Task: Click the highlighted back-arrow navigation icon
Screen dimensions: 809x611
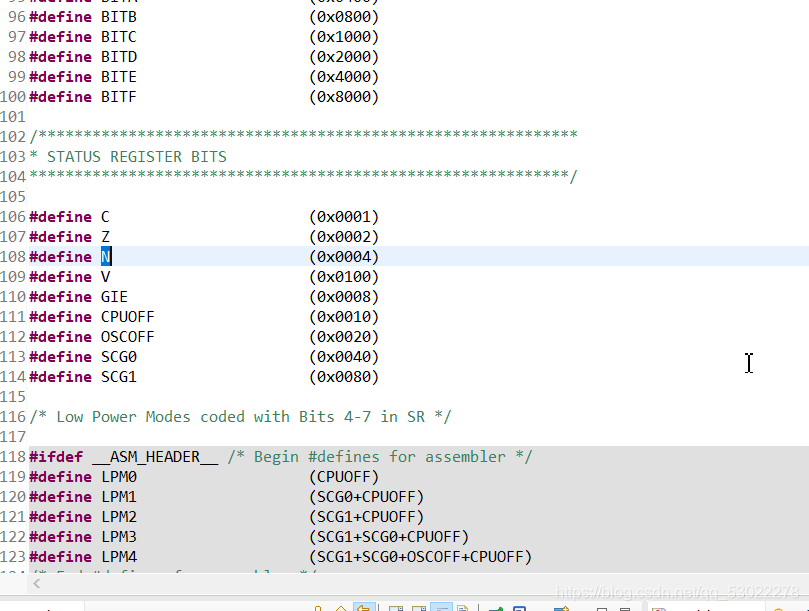Action: [364, 606]
